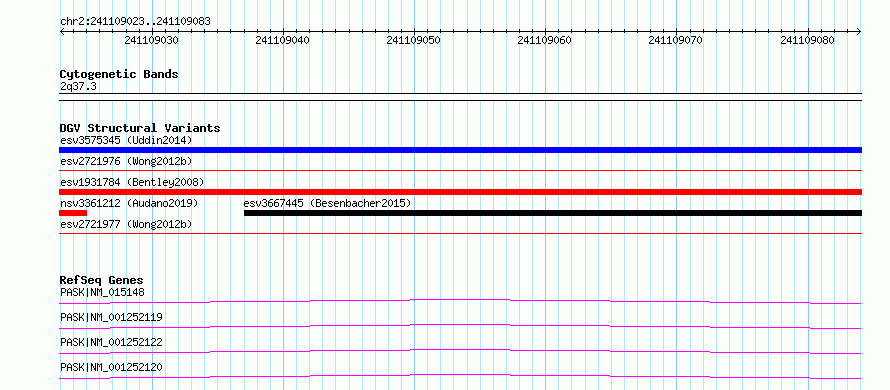Viewport: 890px width, 390px height.
Task: Click ruler position 241109050
Action: pos(413,40)
